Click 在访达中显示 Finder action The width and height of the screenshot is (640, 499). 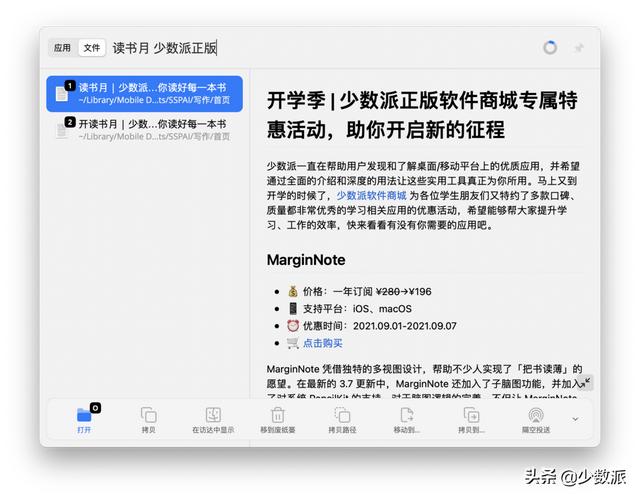point(213,419)
